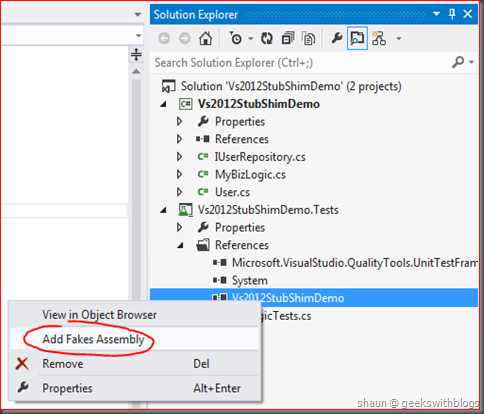Collapse the Vs2012StubShimDemo project node
The image size is (484, 414).
[163, 104]
